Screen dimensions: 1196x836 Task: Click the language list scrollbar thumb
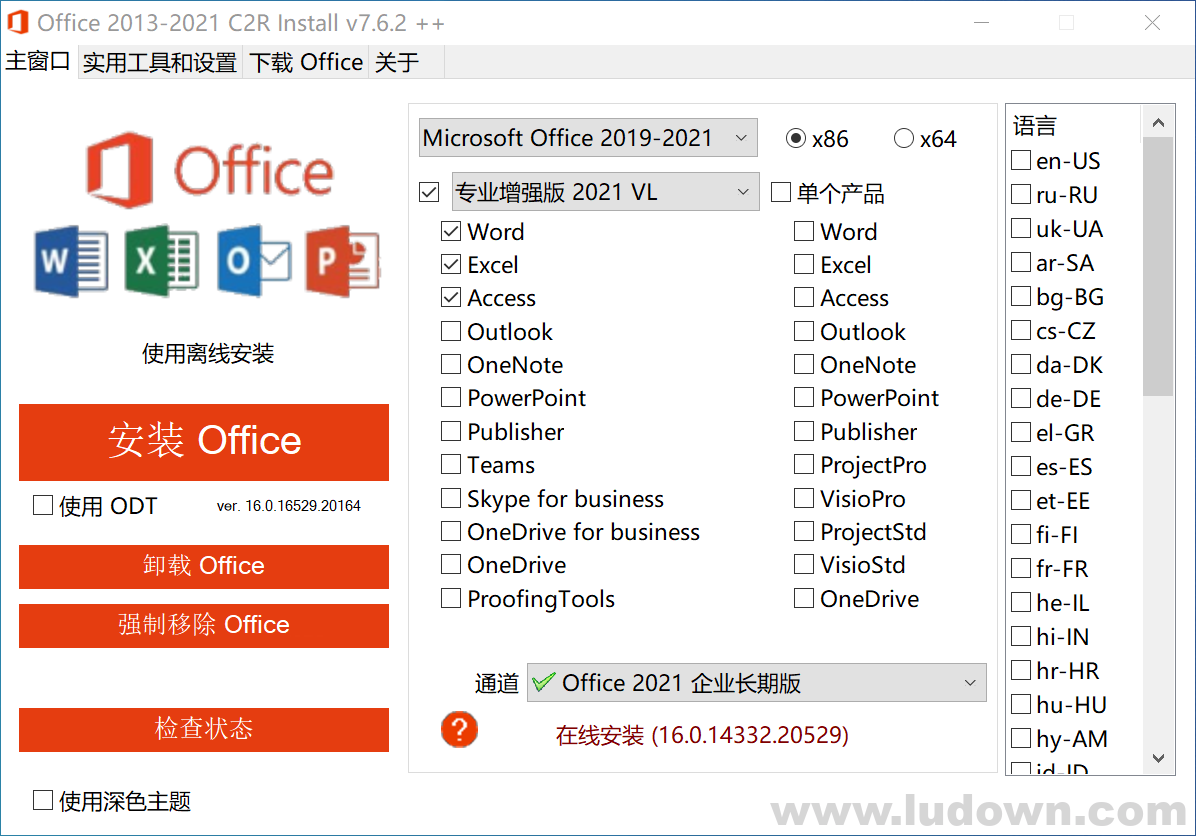coord(1158,267)
